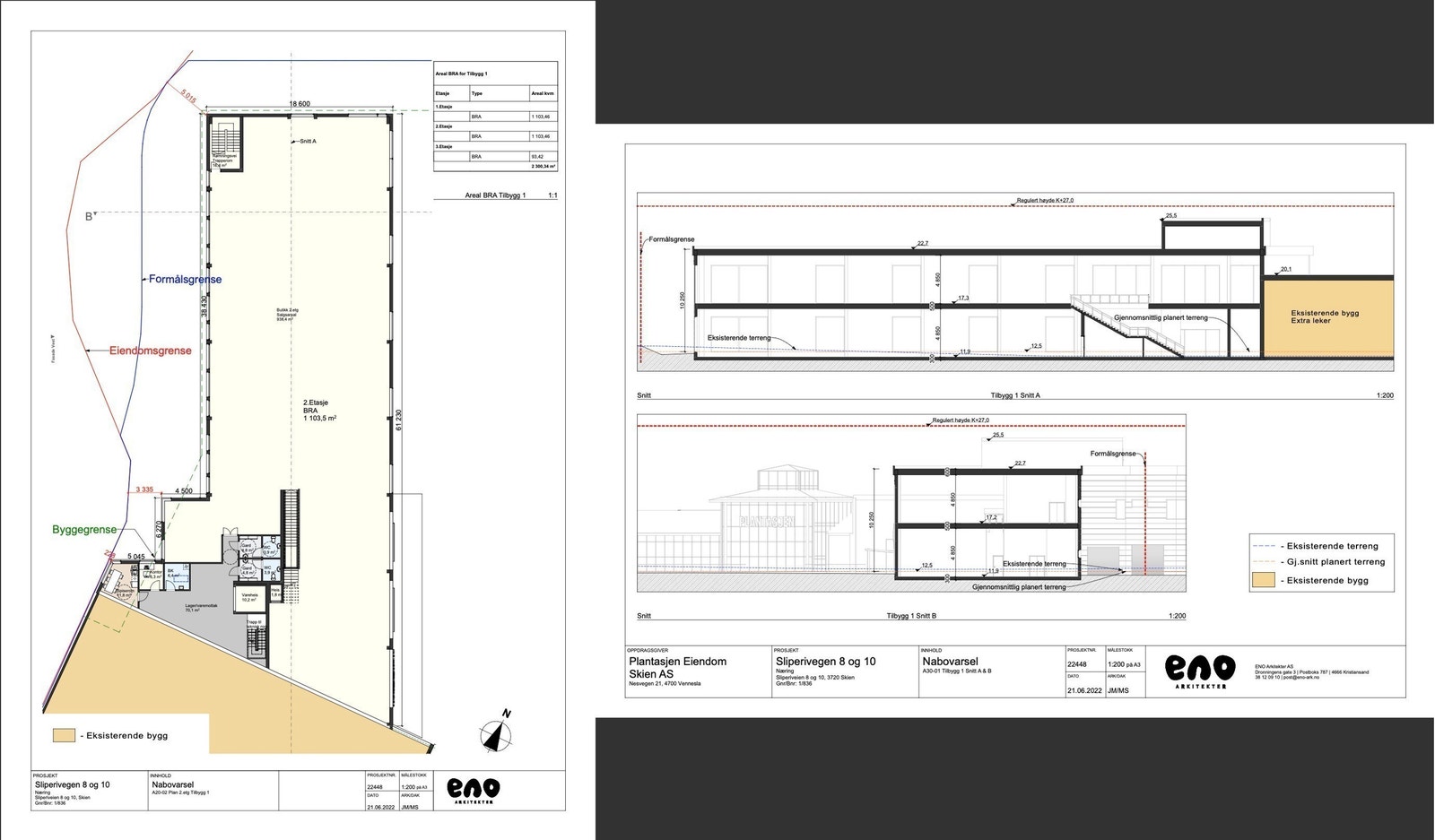Click the red 3 335 dimension
This screenshot has width=1435, height=840.
point(144,489)
